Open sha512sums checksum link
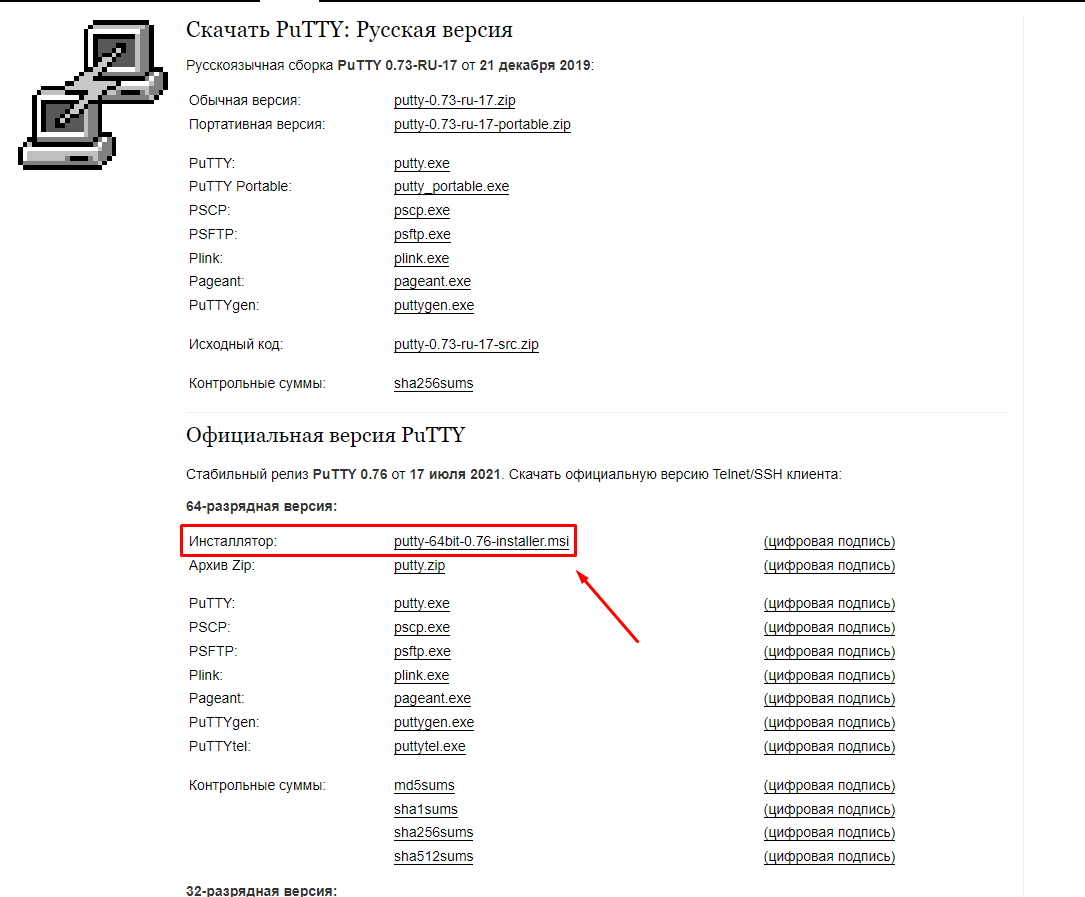 click(x=433, y=857)
